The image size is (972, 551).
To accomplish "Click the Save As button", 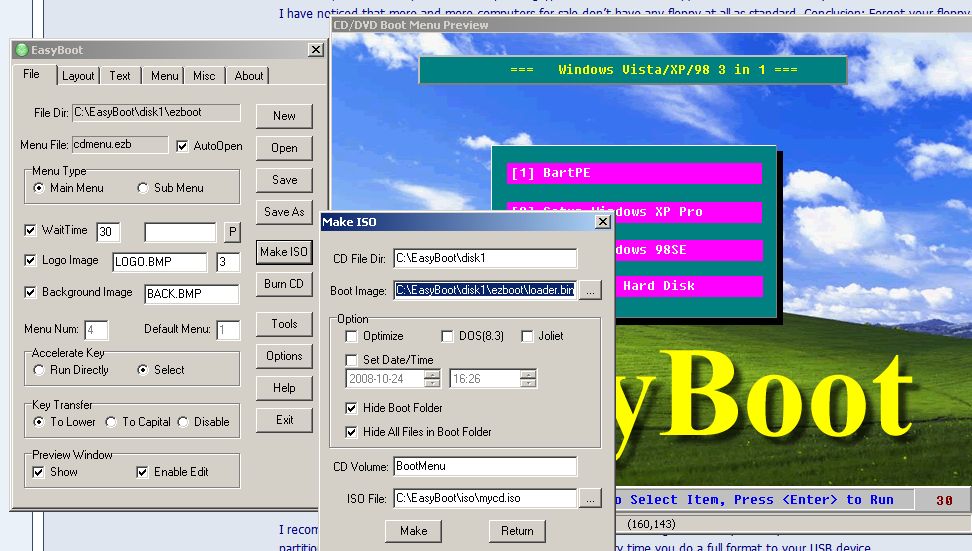I will click(284, 212).
